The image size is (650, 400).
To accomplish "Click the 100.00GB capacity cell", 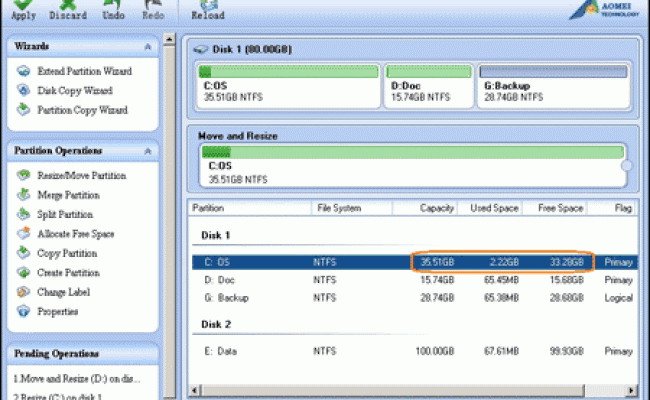I will tap(434, 352).
